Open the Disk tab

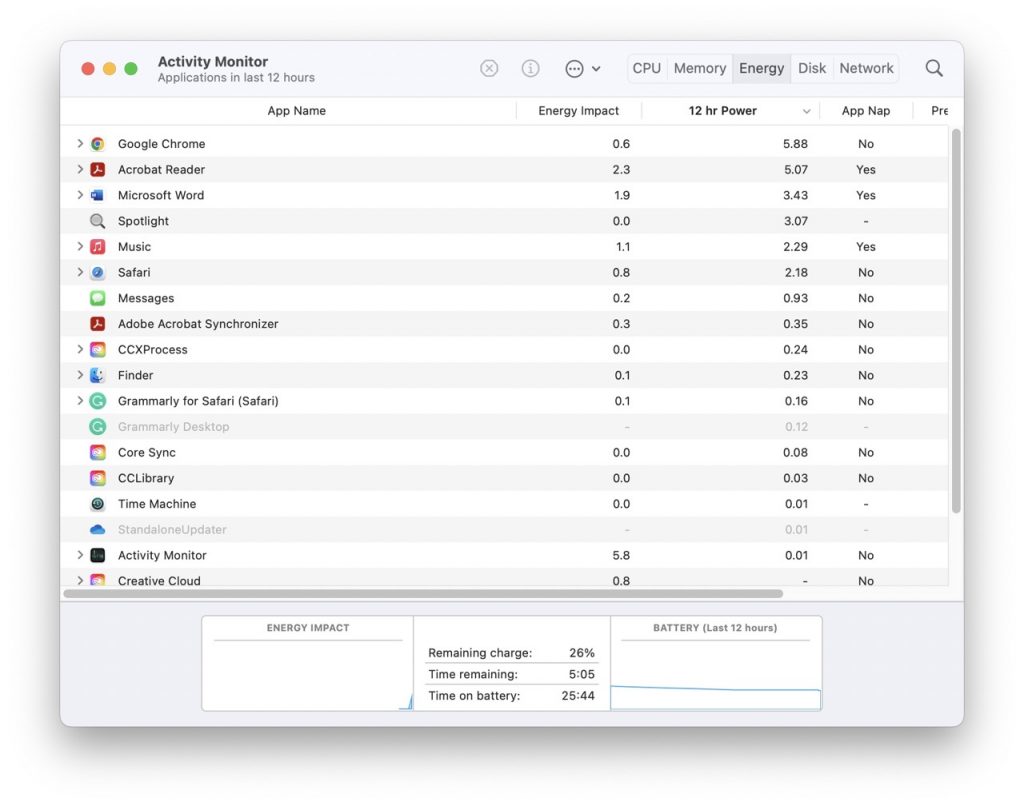coord(812,68)
